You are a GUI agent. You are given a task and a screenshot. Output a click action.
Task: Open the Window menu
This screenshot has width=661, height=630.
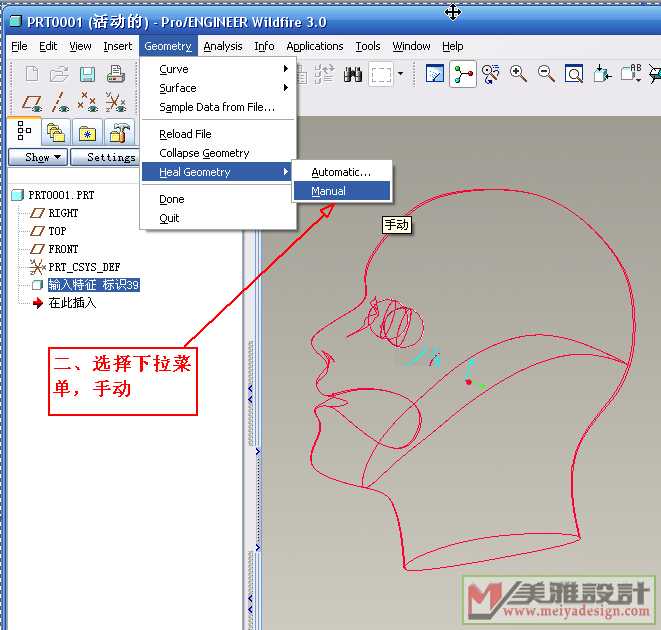(411, 46)
